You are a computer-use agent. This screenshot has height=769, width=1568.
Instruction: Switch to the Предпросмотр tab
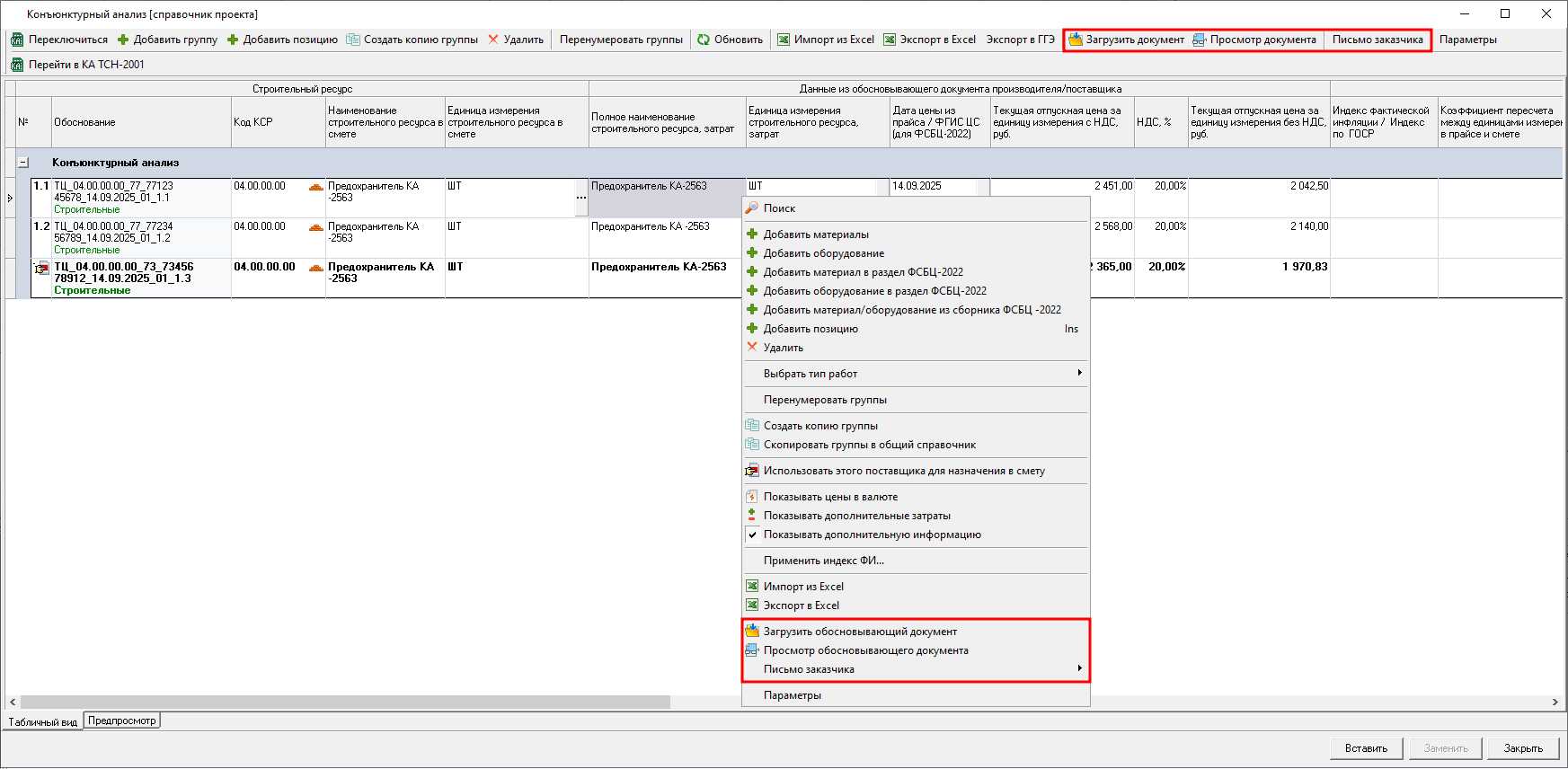coord(122,720)
